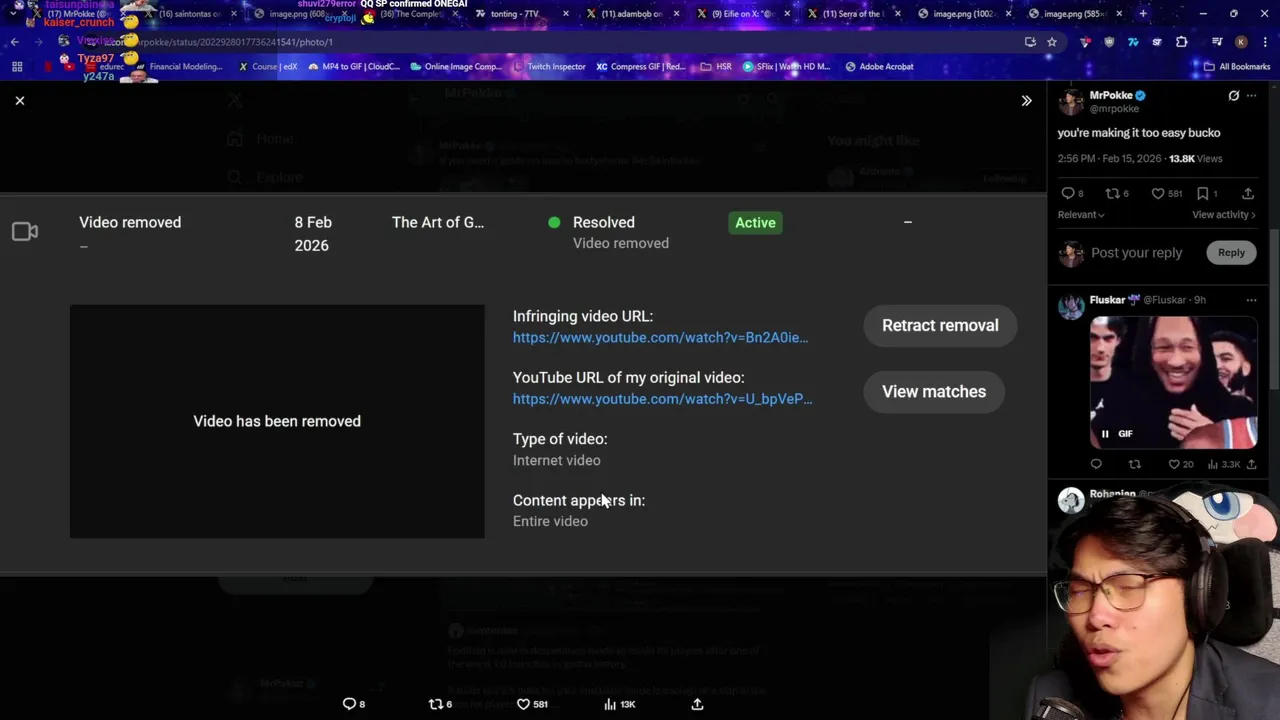Open Grok icon next to MrPokke's name
The image size is (1280, 720).
tap(1233, 96)
